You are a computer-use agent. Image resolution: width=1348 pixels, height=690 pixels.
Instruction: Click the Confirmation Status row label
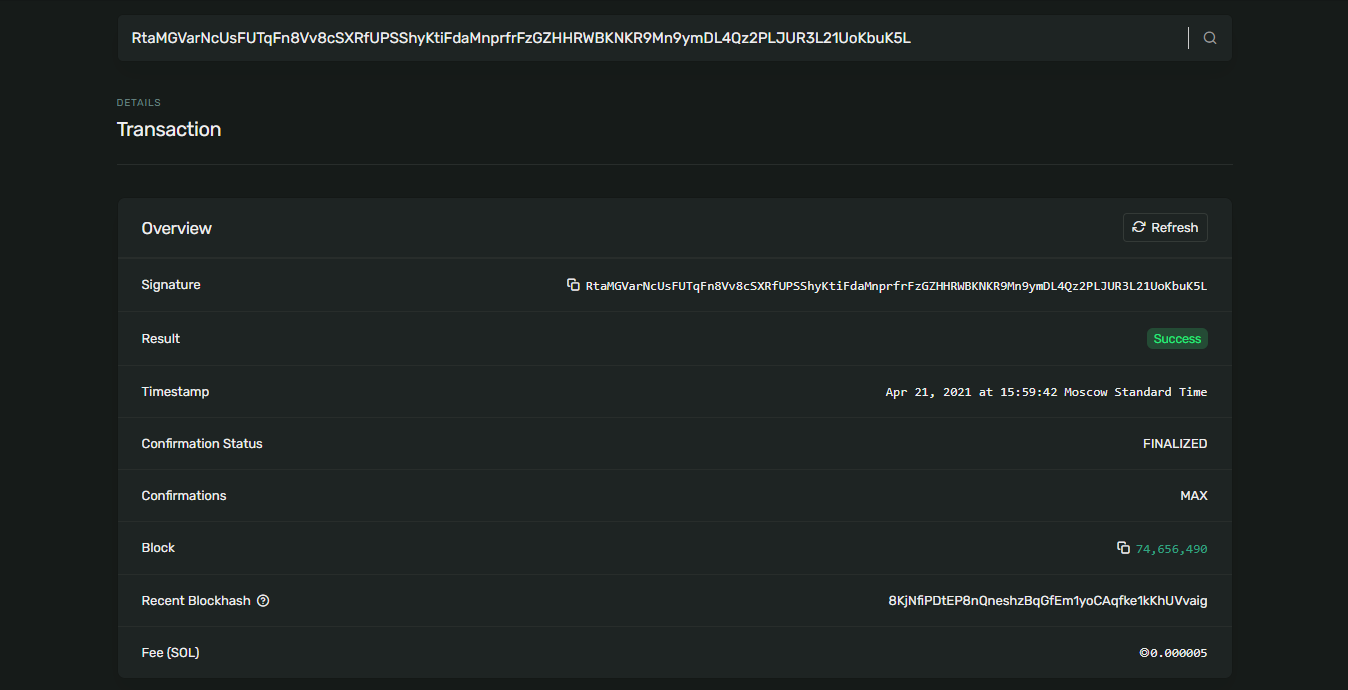coord(202,444)
